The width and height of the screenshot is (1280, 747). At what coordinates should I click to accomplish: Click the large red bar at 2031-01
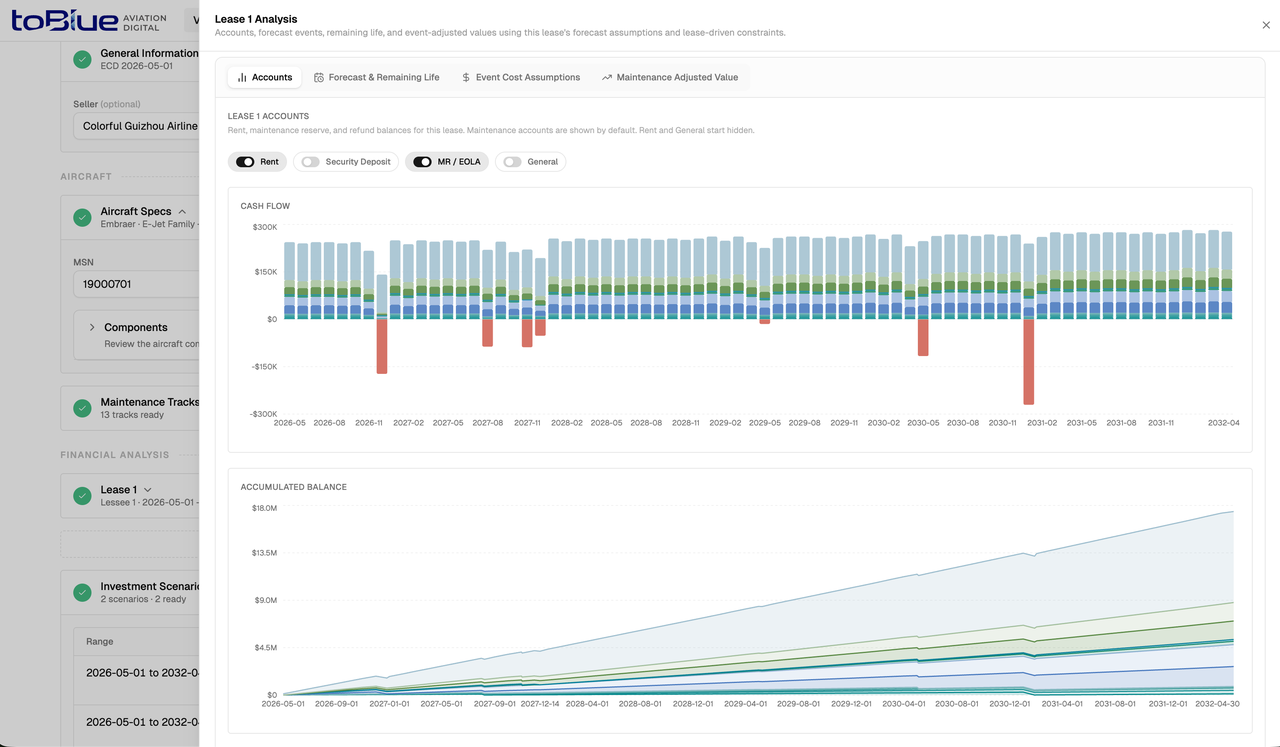point(1029,362)
